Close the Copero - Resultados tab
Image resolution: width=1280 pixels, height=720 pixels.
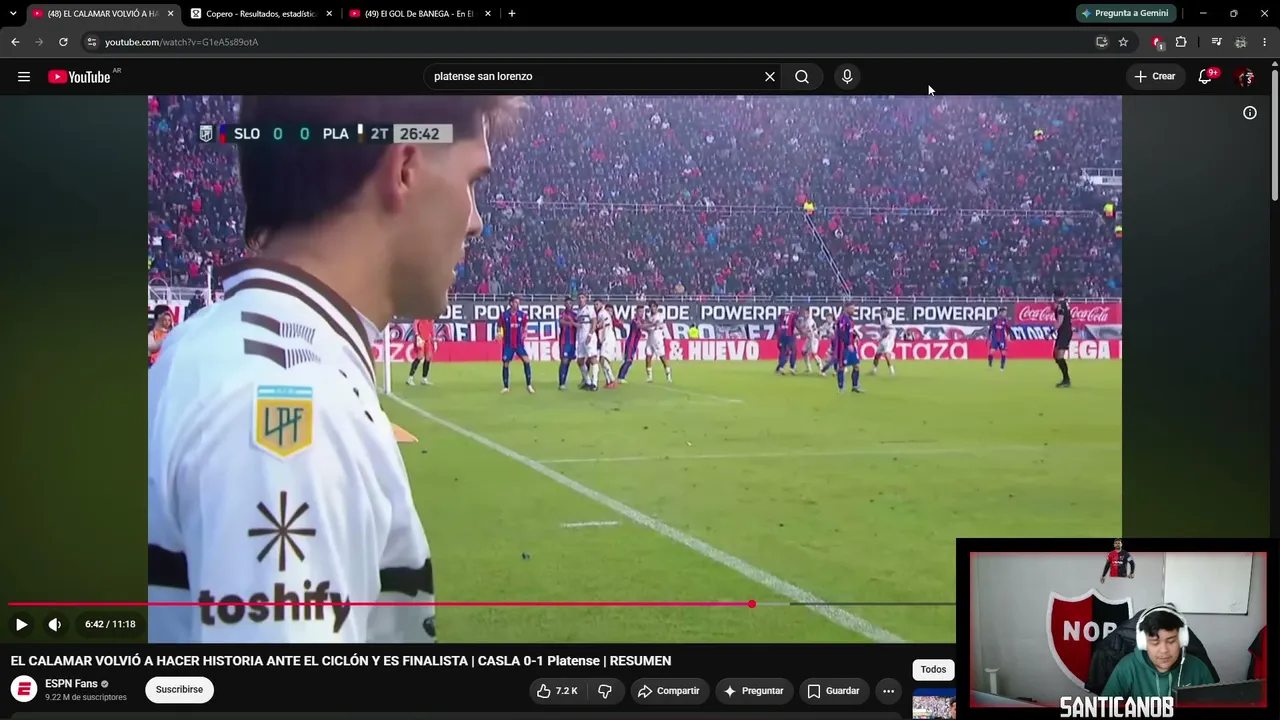click(x=329, y=14)
